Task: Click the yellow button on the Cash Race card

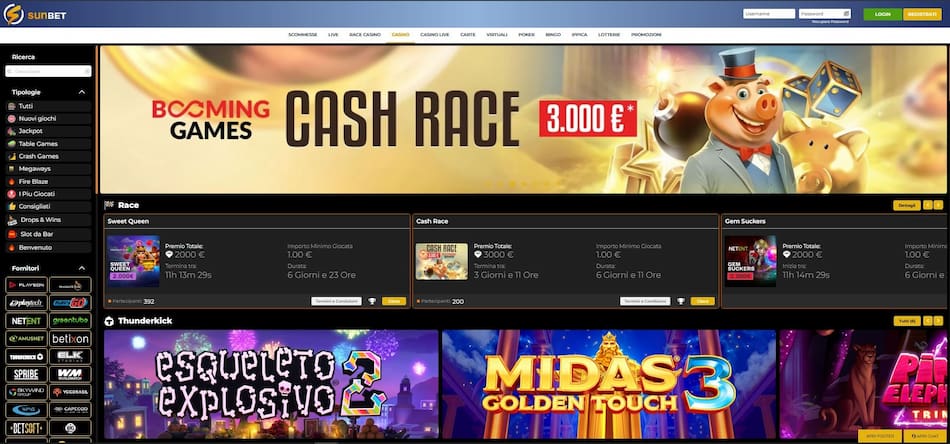Action: coord(703,301)
